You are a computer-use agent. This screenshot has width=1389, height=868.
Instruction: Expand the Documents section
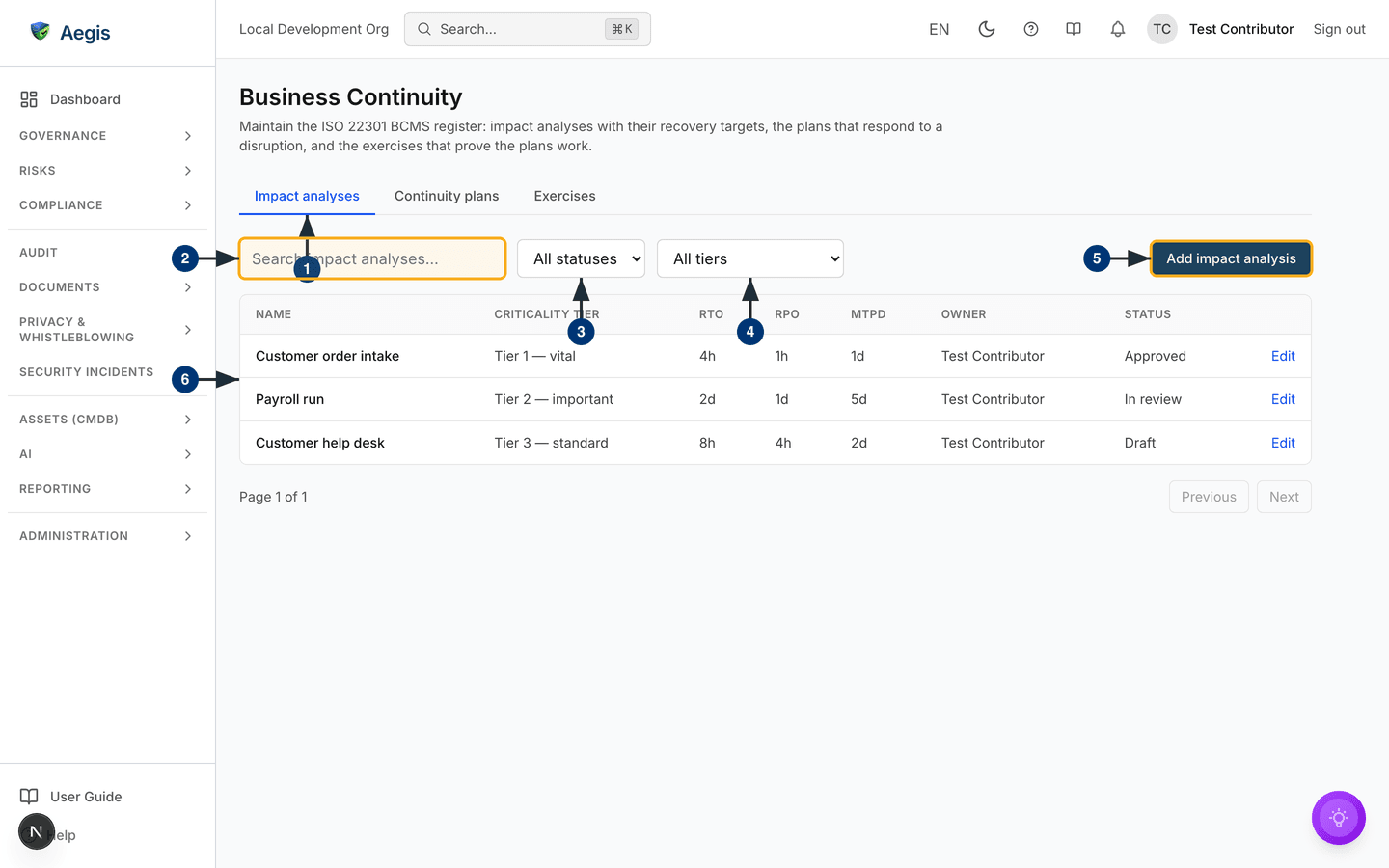pyautogui.click(x=106, y=287)
